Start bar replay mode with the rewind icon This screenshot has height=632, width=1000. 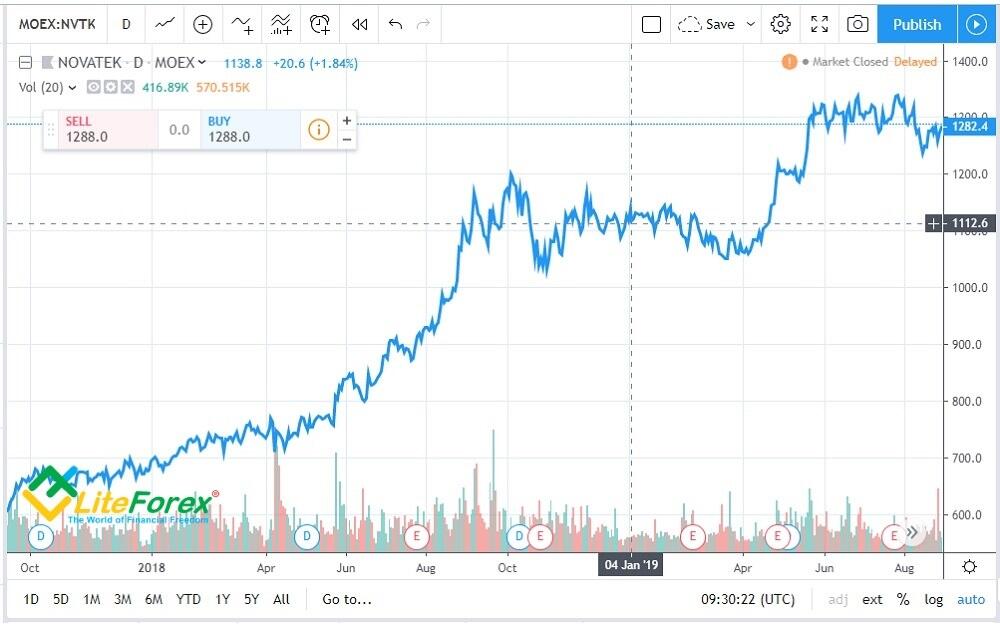tap(360, 24)
